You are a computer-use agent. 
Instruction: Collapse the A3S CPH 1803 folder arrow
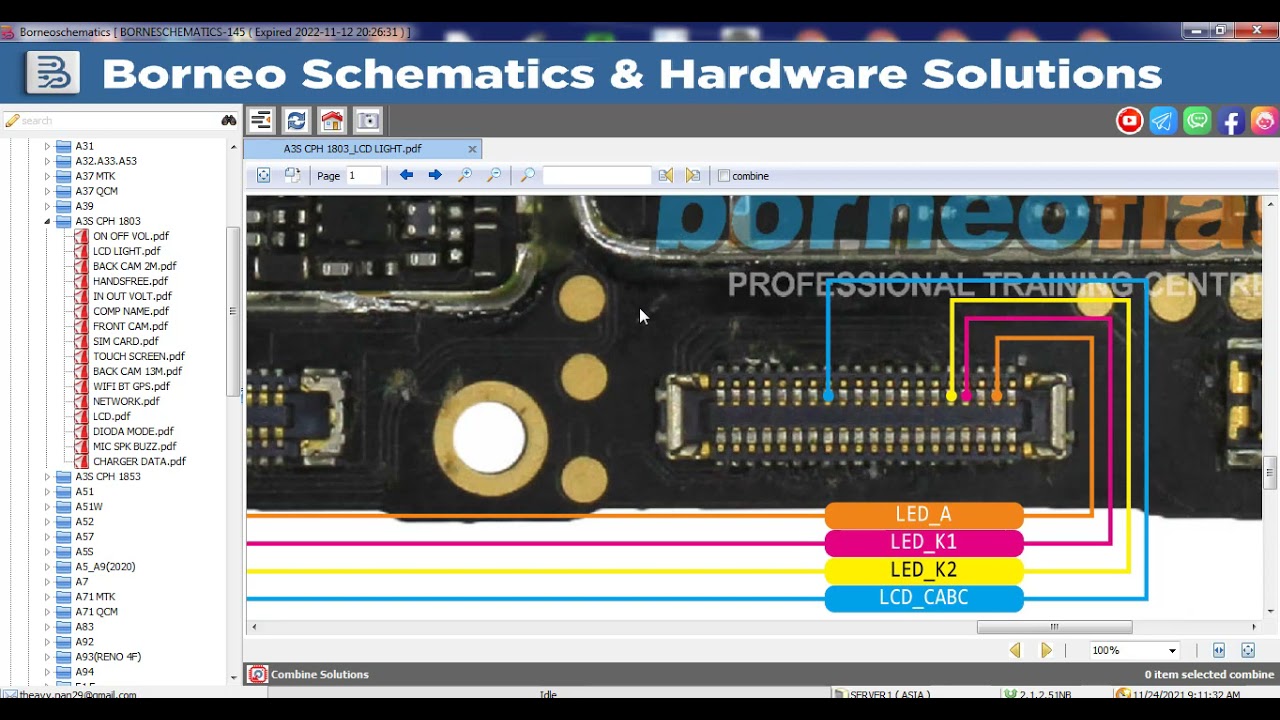point(47,221)
